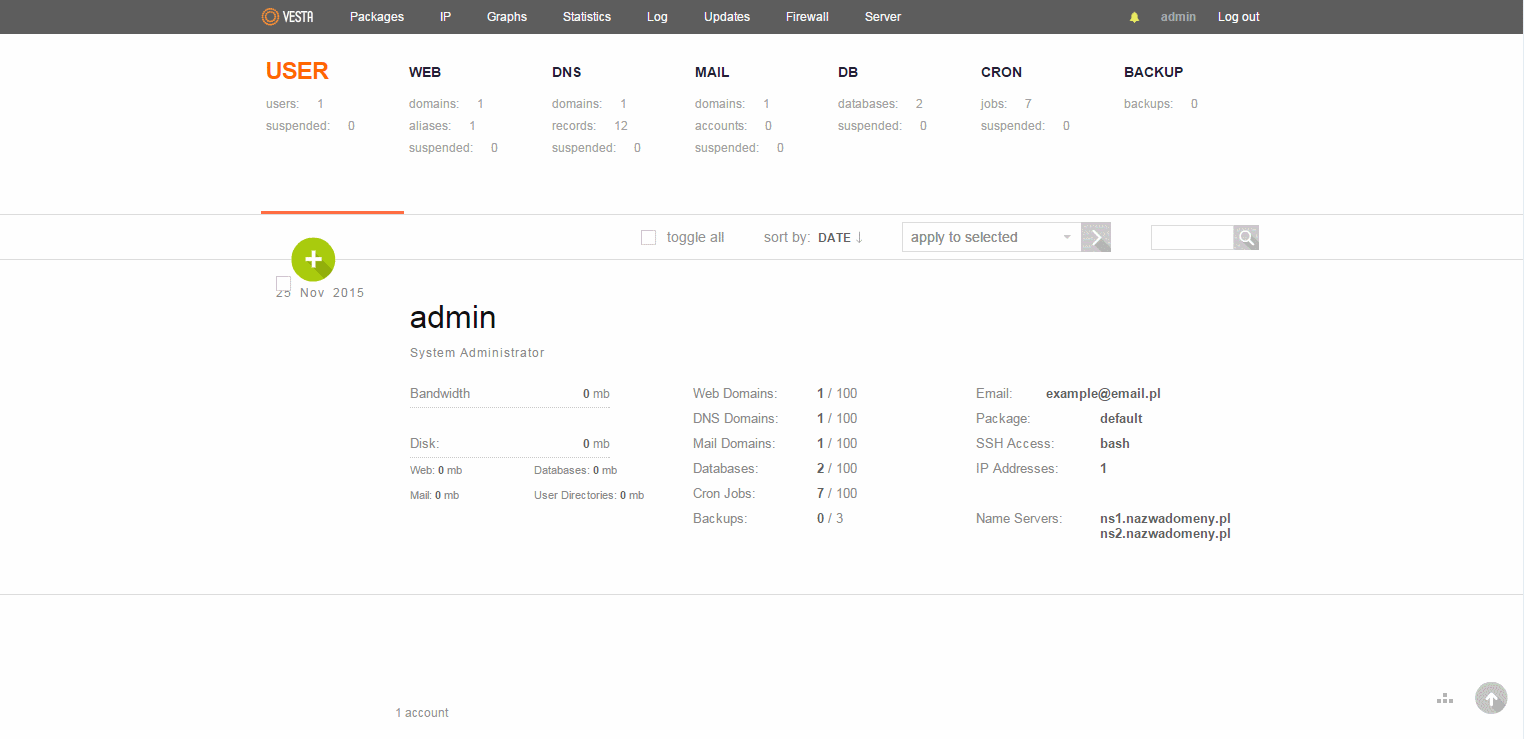The image size is (1524, 739).
Task: Click the green add user plus button
Action: (x=313, y=260)
